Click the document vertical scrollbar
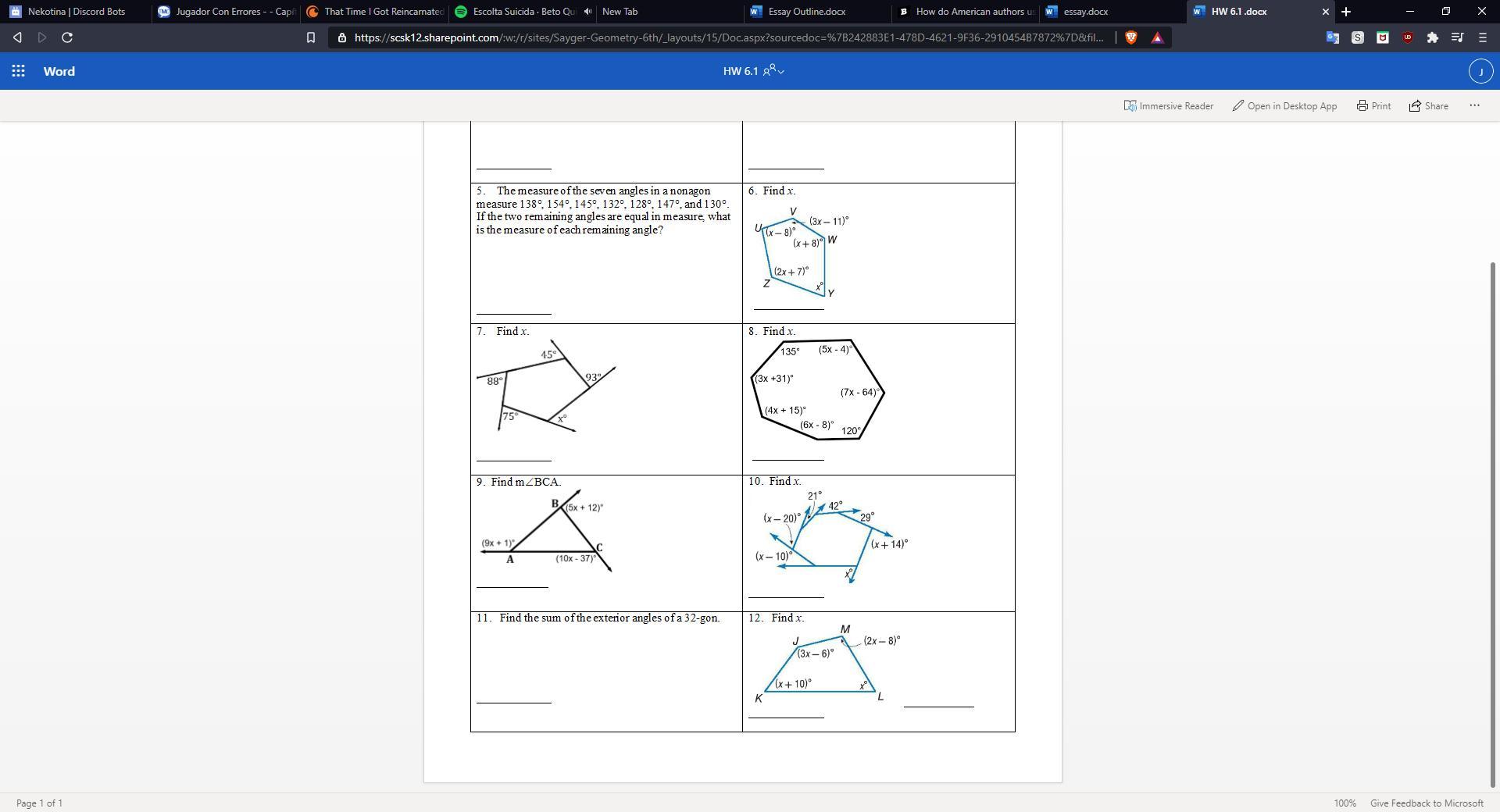 (x=1494, y=524)
